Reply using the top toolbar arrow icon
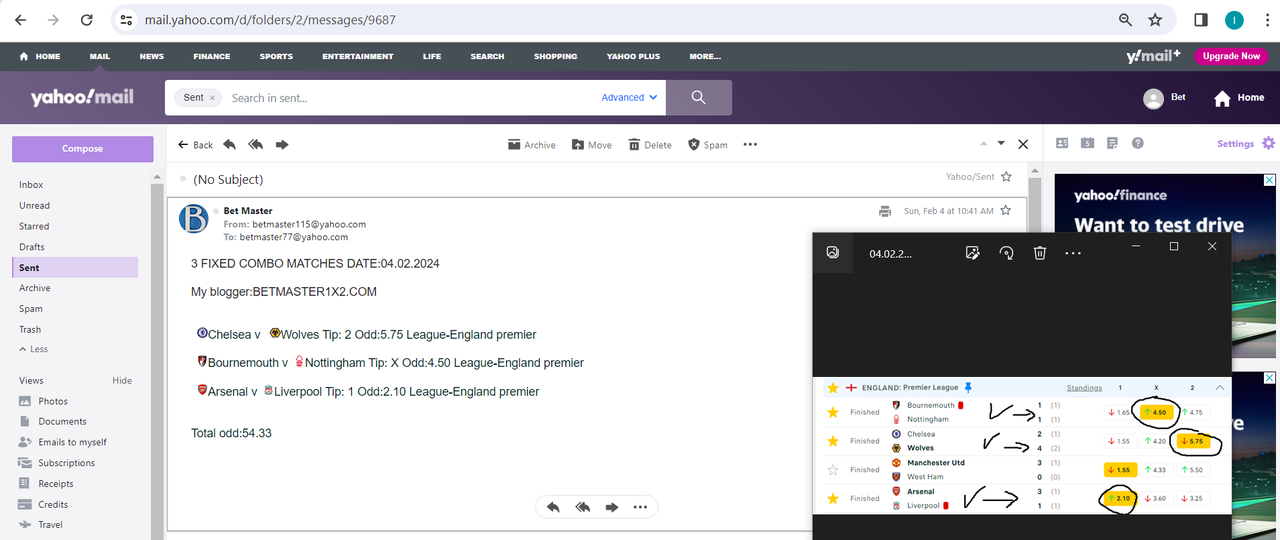The height and width of the screenshot is (540, 1280). click(229, 144)
